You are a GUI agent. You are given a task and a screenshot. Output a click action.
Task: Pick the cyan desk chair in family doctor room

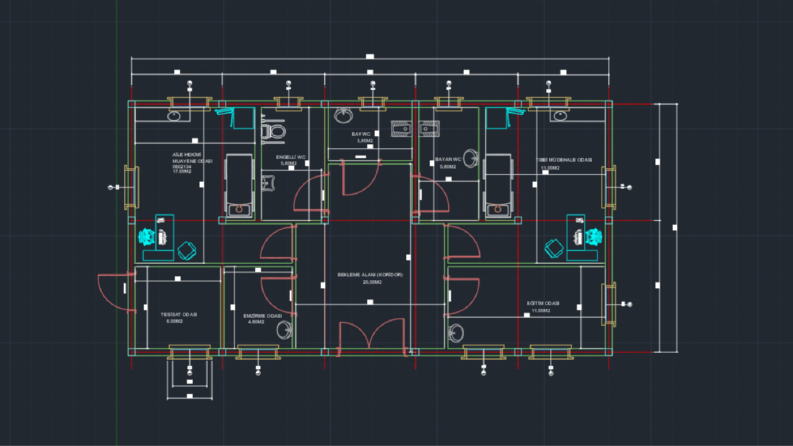coord(147,237)
